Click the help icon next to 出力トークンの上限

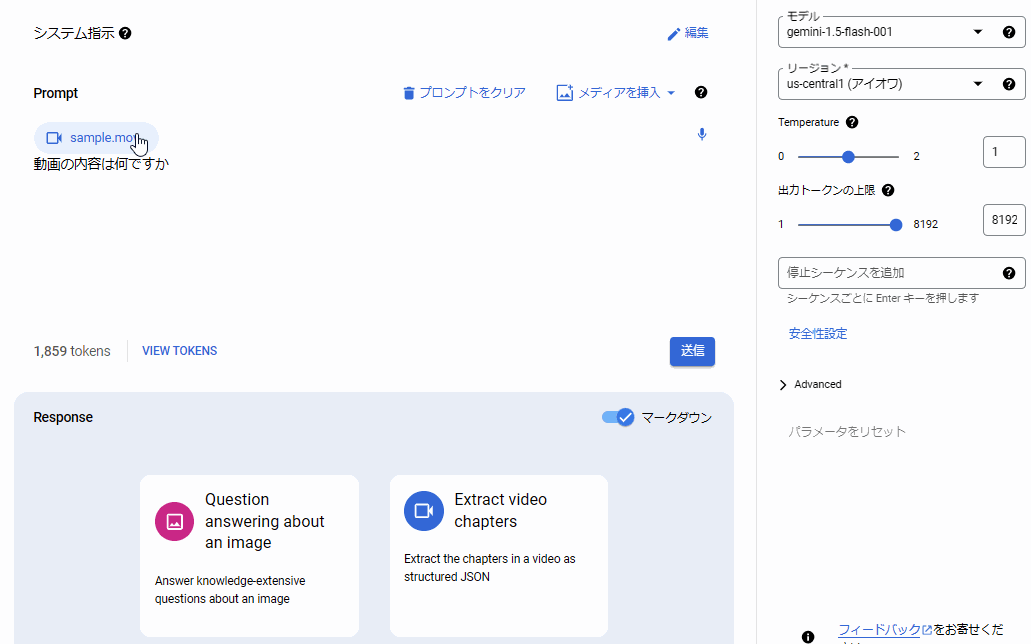[x=888, y=190]
